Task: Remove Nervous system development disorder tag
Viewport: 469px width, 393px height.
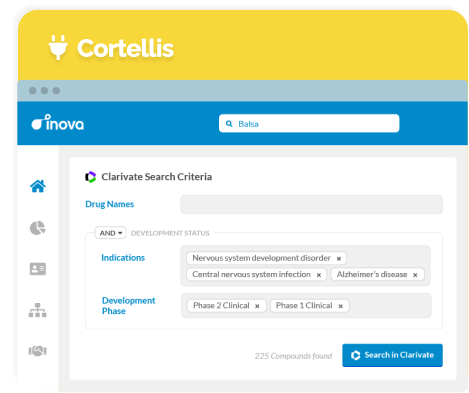Action: [x=339, y=258]
